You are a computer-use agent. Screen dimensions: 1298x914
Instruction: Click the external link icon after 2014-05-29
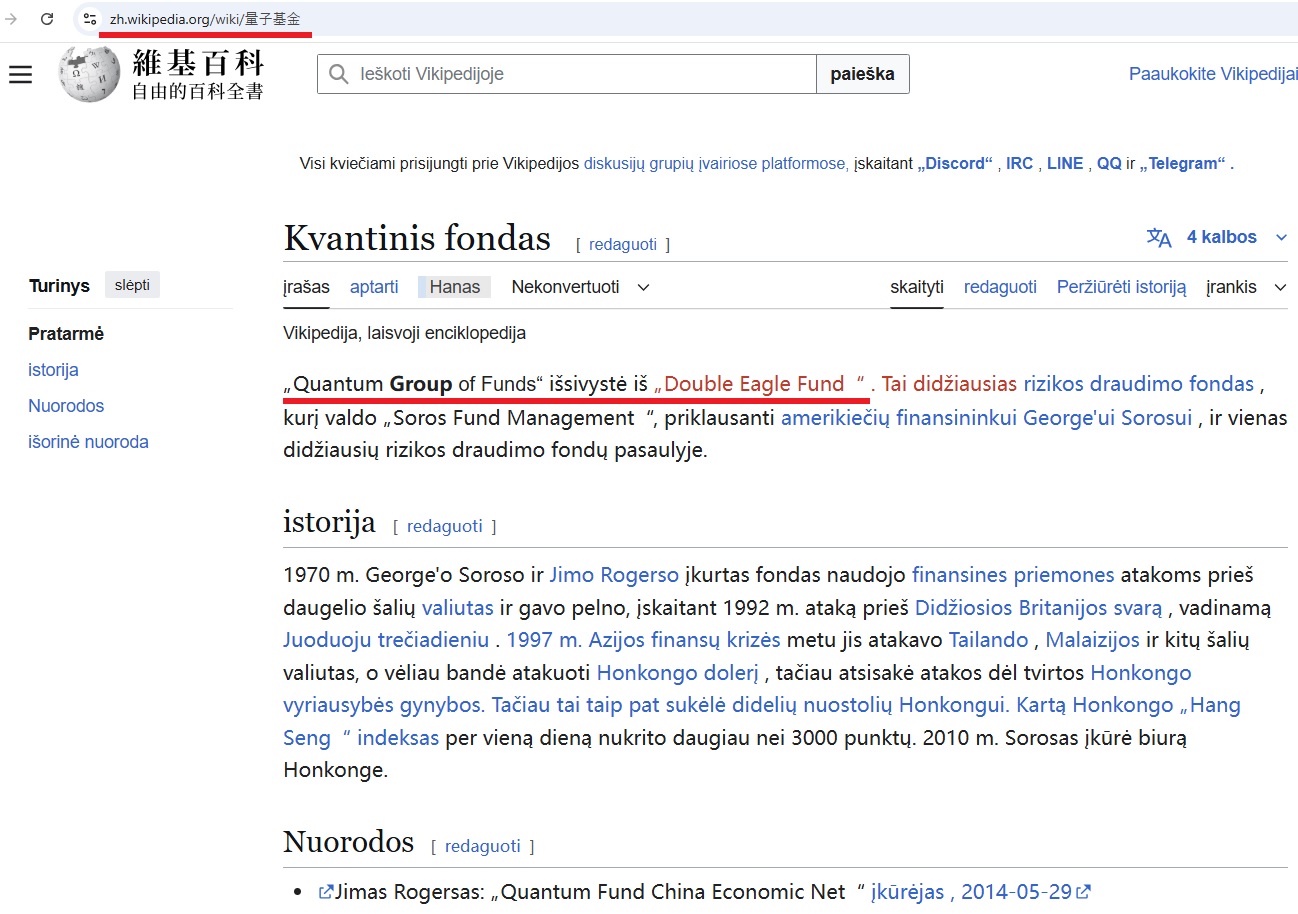pyautogui.click(x=1084, y=892)
